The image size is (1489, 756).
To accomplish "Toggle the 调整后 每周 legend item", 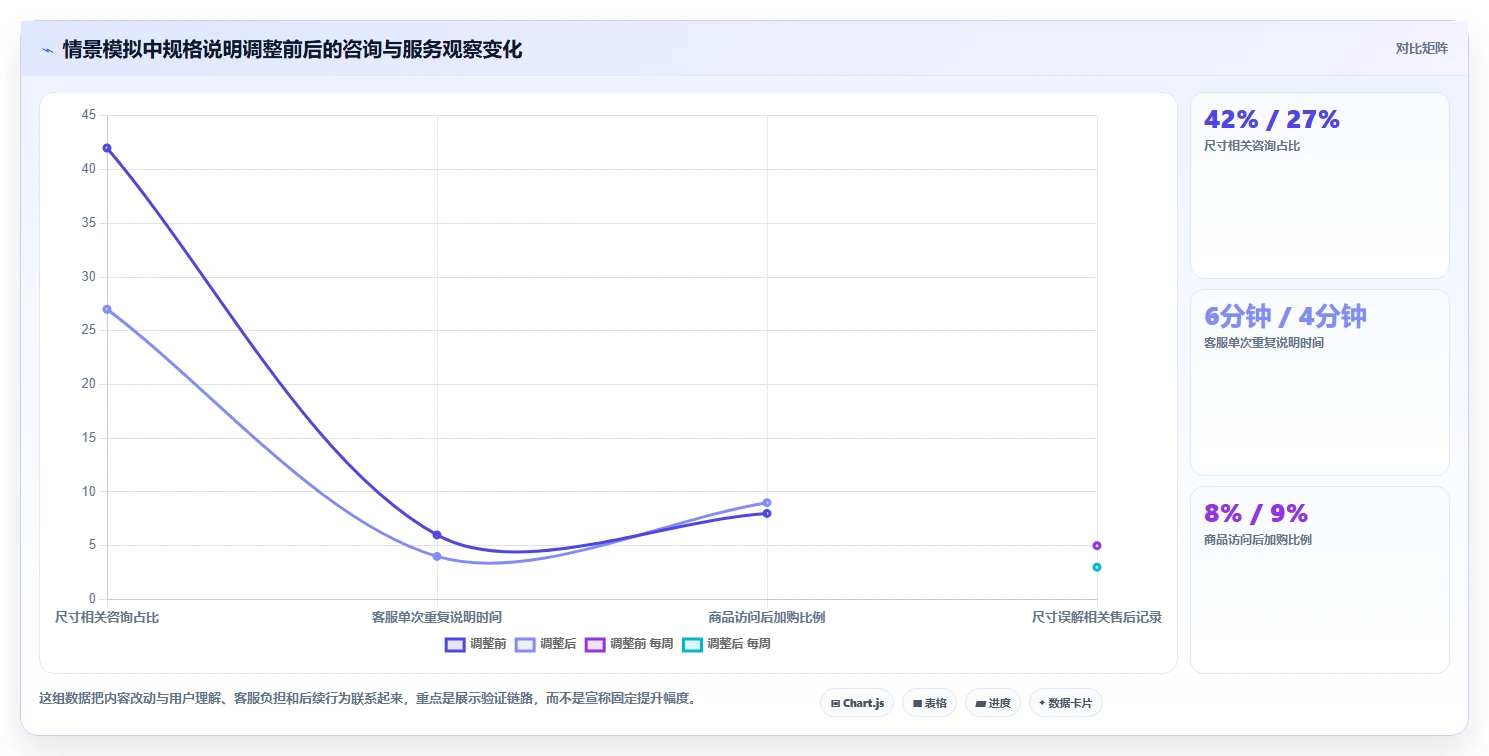I will 726,644.
